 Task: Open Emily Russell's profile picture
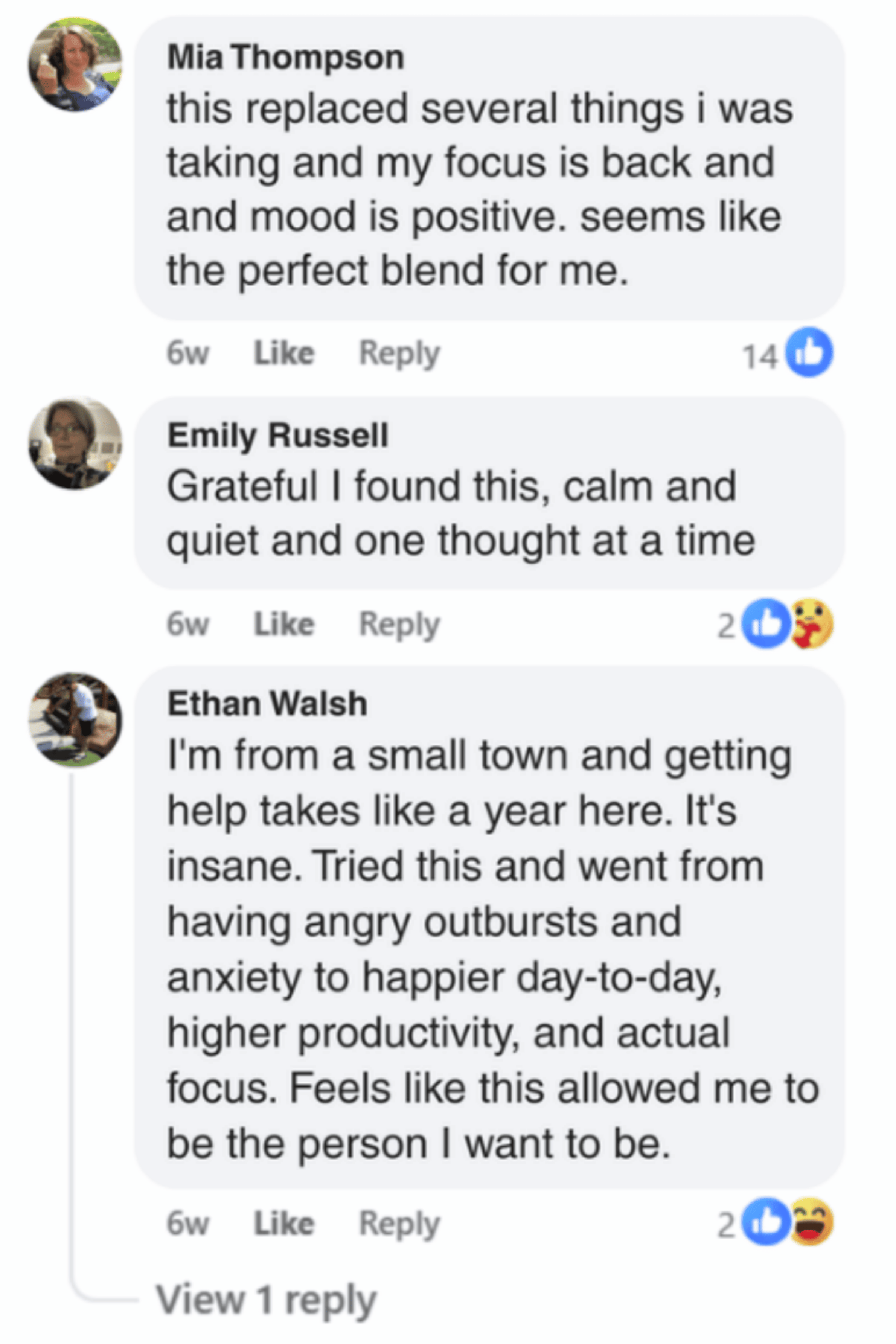75,443
